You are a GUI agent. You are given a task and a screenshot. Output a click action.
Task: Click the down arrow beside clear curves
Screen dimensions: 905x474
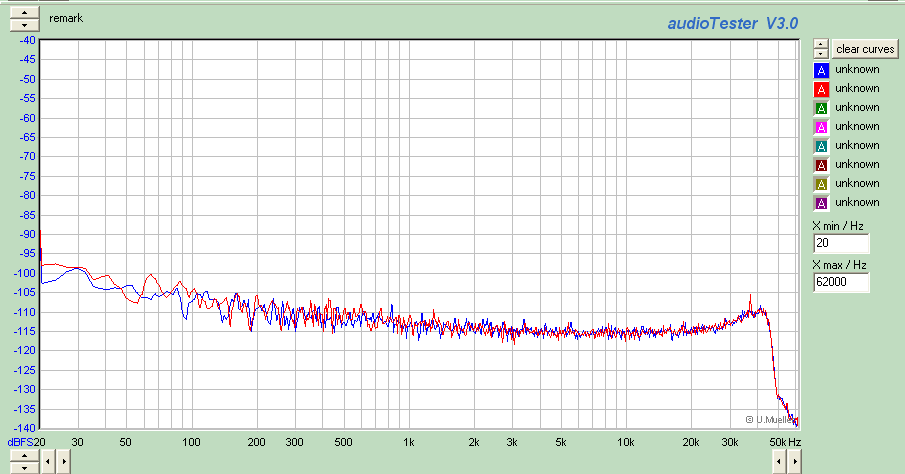821,54
